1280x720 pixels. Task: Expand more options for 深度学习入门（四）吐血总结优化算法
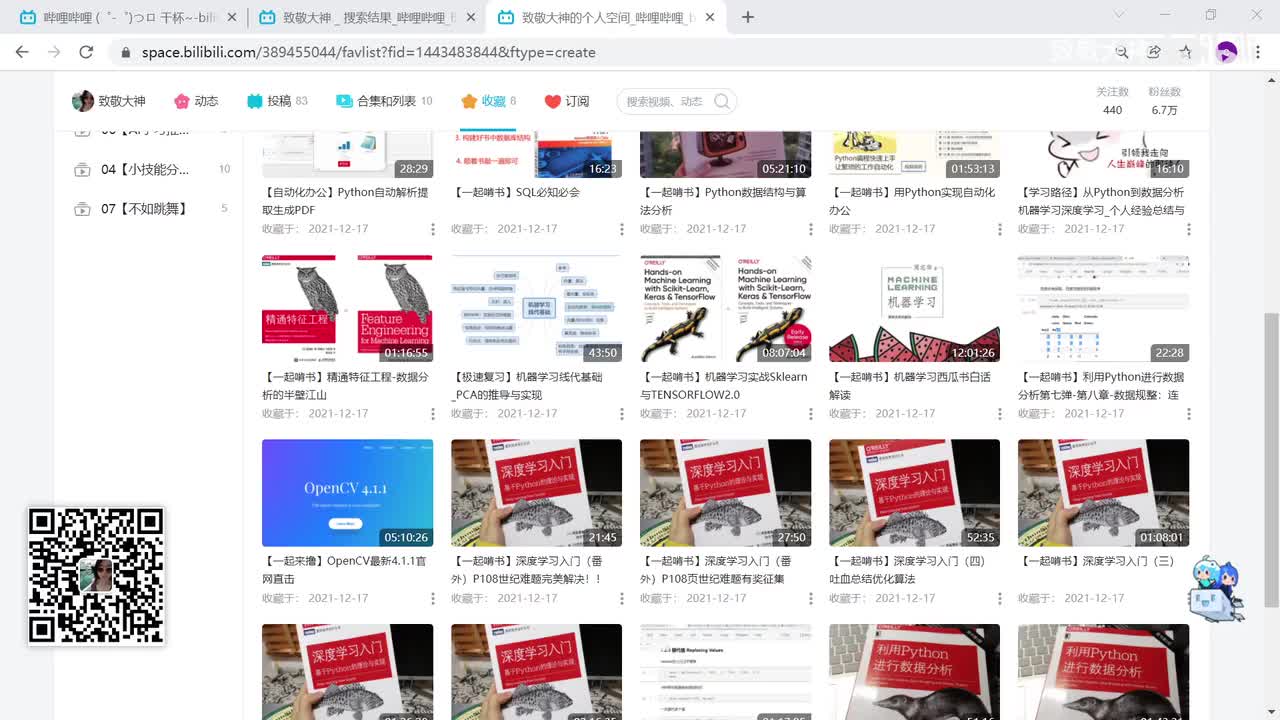point(1000,599)
